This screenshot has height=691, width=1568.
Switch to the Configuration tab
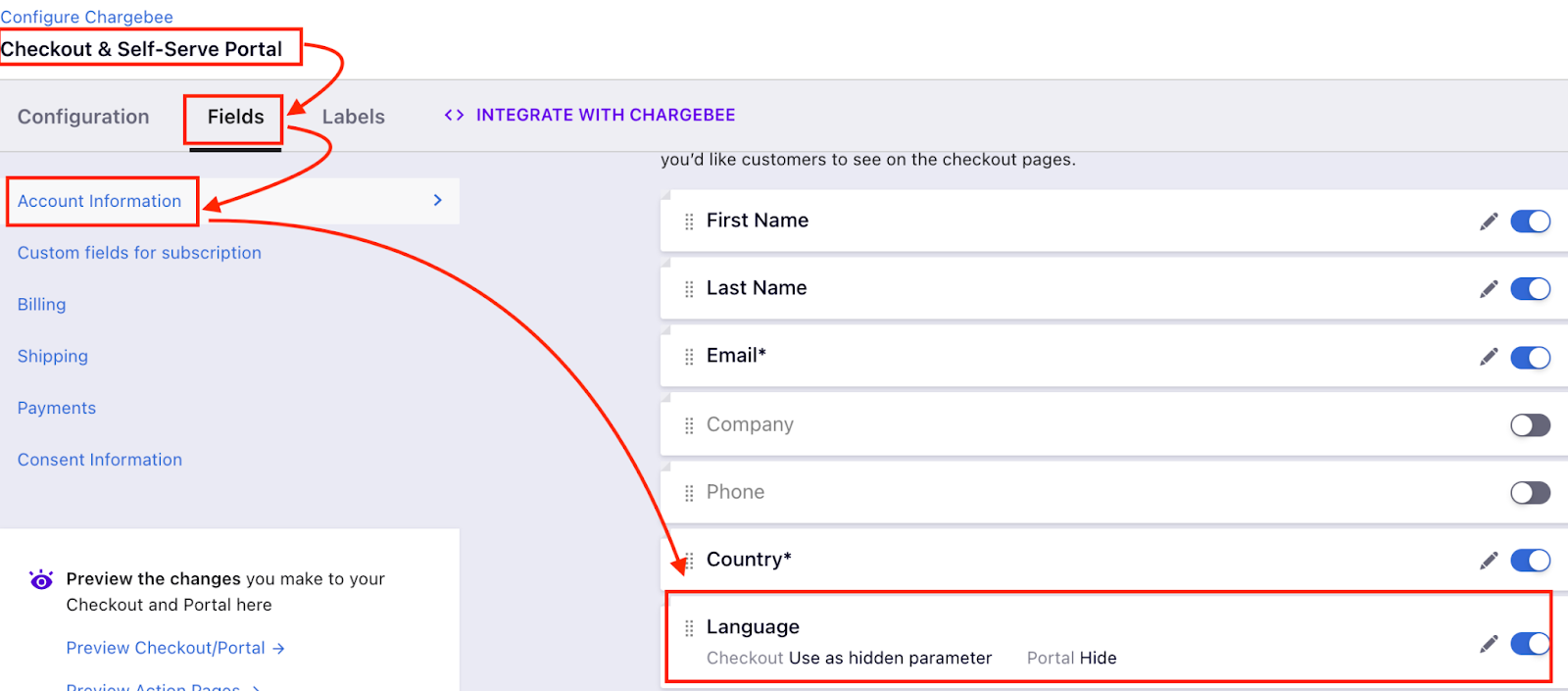click(x=83, y=117)
